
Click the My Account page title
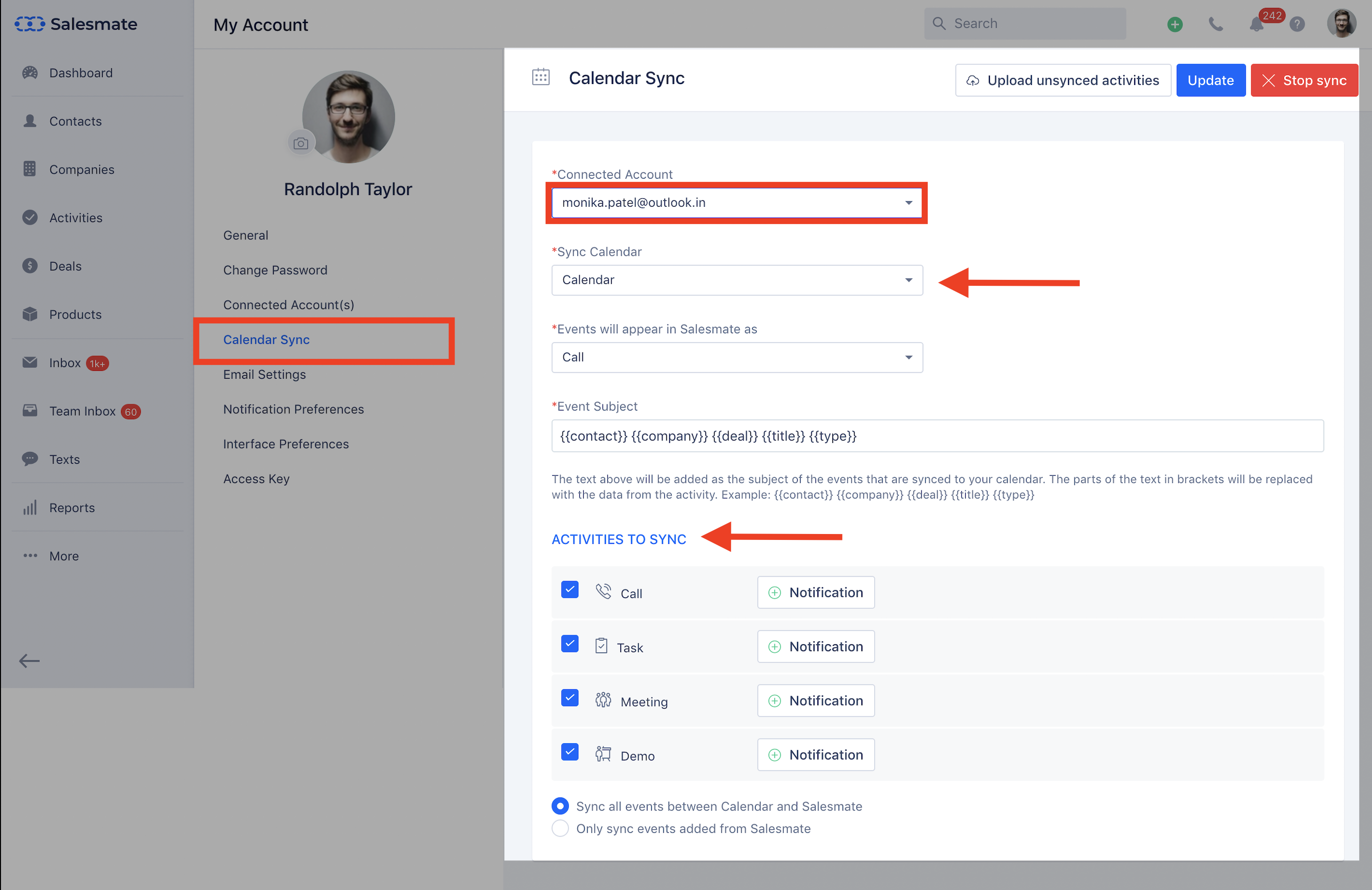click(x=260, y=25)
